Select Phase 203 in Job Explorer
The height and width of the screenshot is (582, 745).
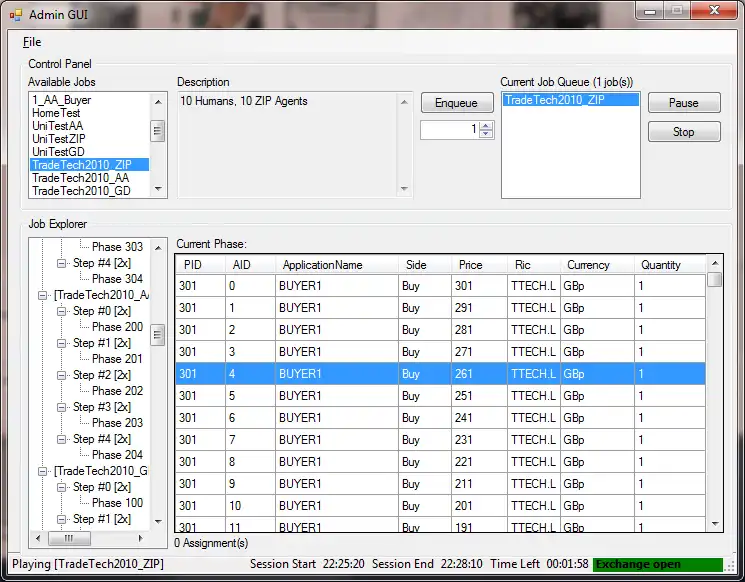tap(117, 422)
